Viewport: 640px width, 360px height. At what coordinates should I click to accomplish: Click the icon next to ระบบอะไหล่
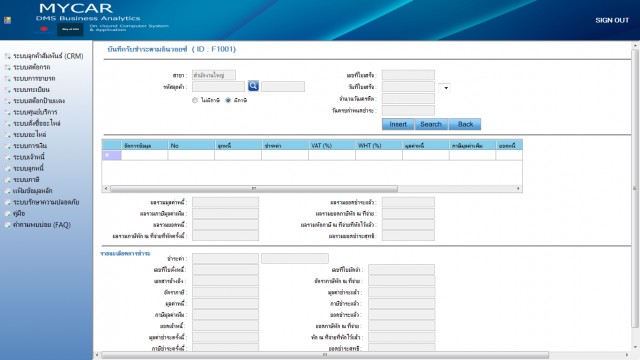click(7, 135)
